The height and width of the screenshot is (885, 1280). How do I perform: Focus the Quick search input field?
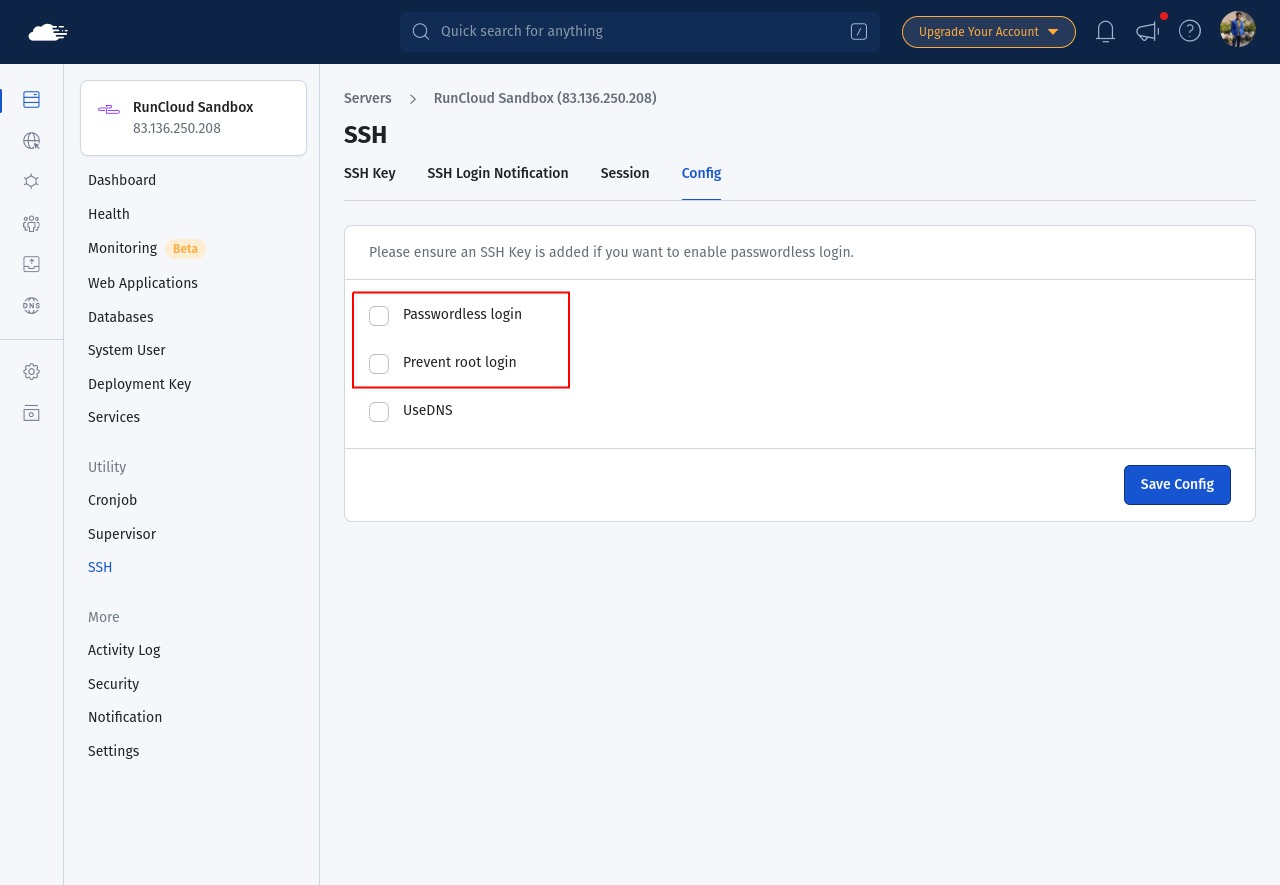[640, 32]
